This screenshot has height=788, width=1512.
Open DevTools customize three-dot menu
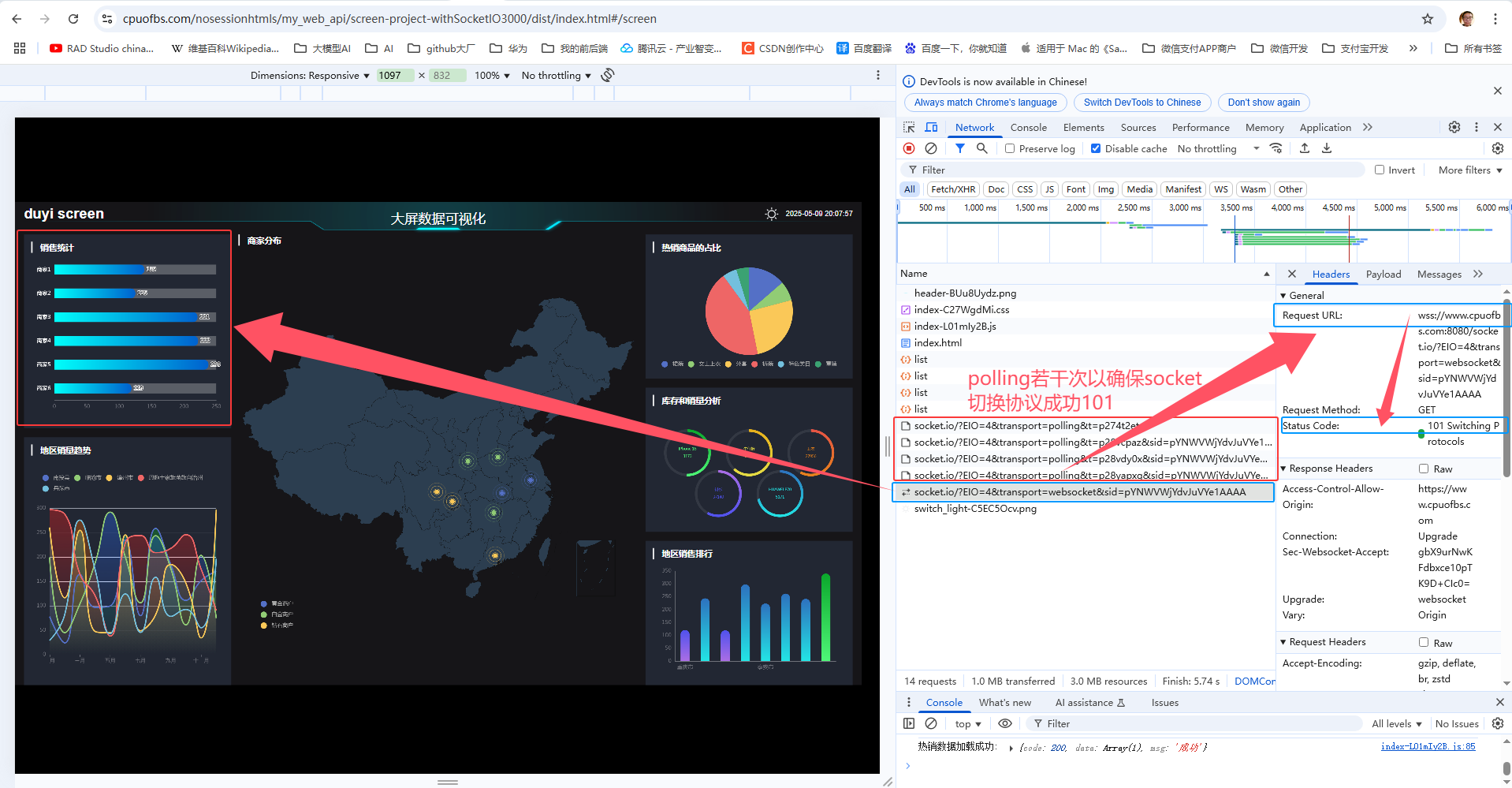click(x=1477, y=127)
